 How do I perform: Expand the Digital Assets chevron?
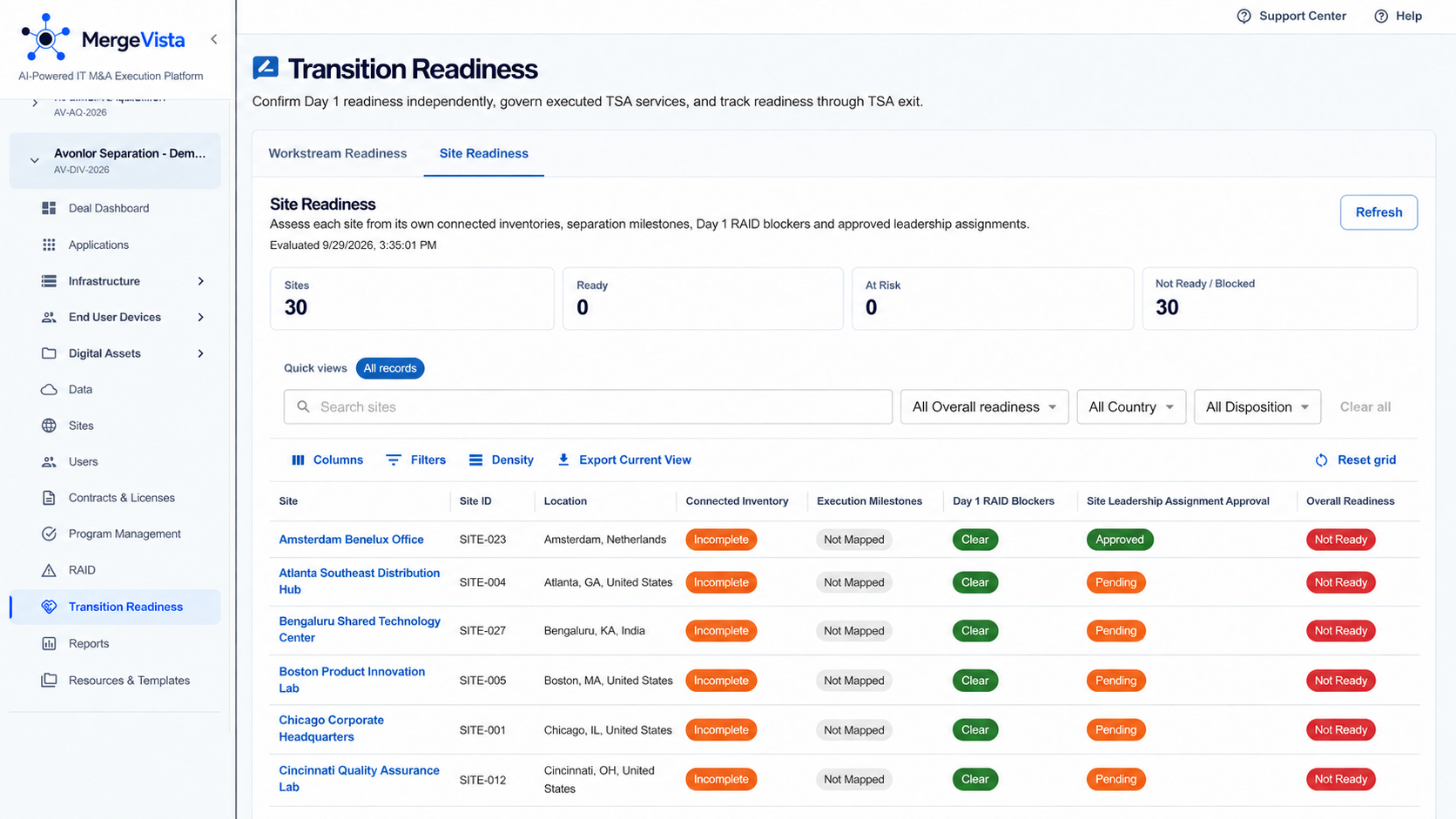[x=201, y=353]
